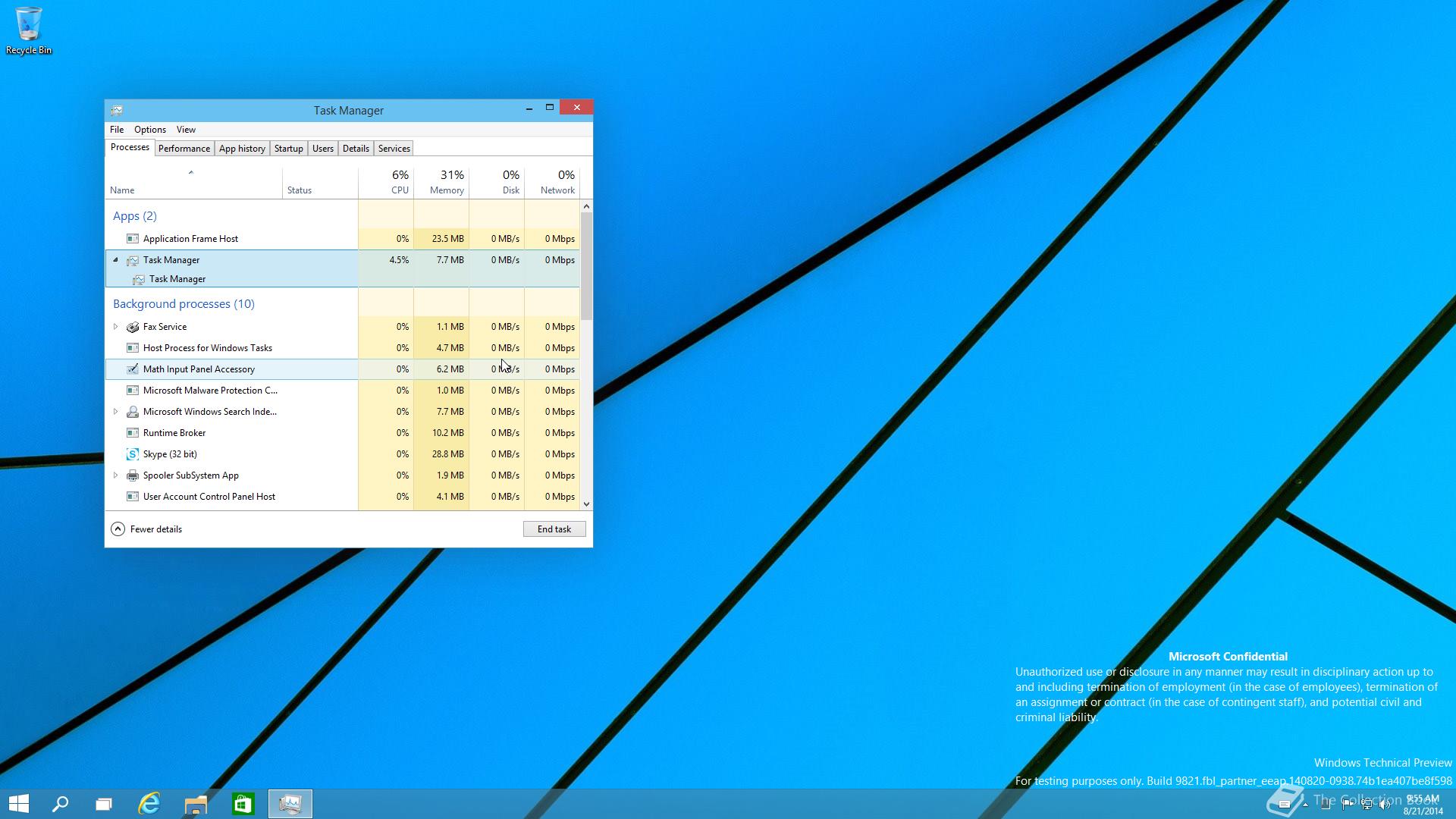Click the Apps (2) group heading
The width and height of the screenshot is (1456, 819).
(x=135, y=216)
